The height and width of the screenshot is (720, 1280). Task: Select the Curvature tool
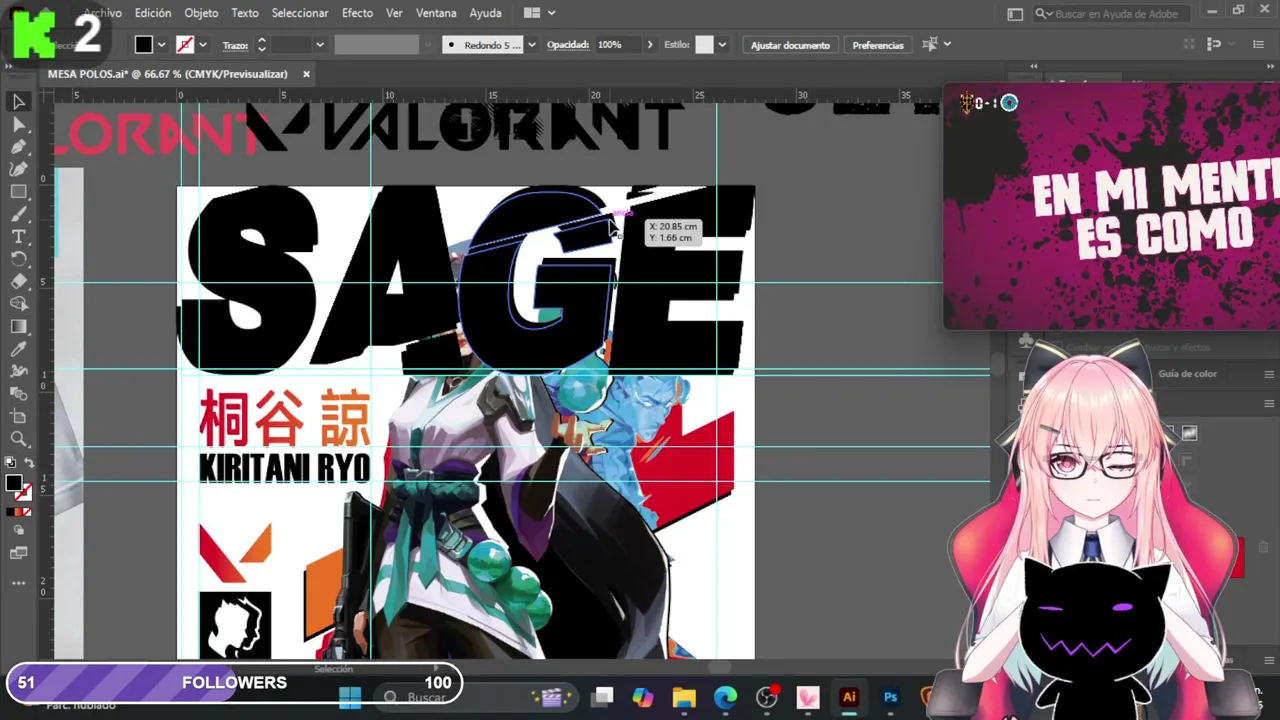[x=18, y=169]
